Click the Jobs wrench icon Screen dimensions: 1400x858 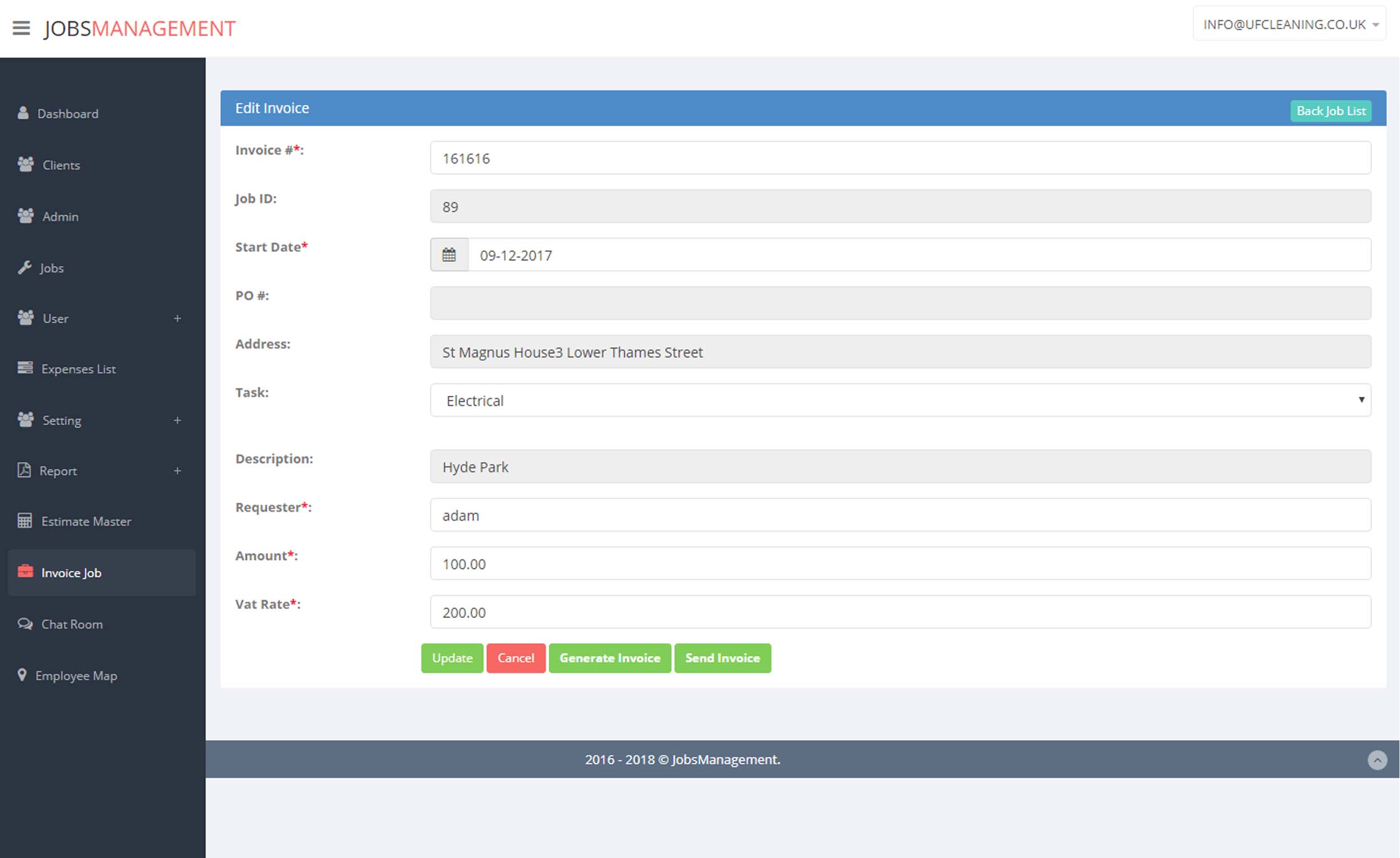[x=24, y=267]
